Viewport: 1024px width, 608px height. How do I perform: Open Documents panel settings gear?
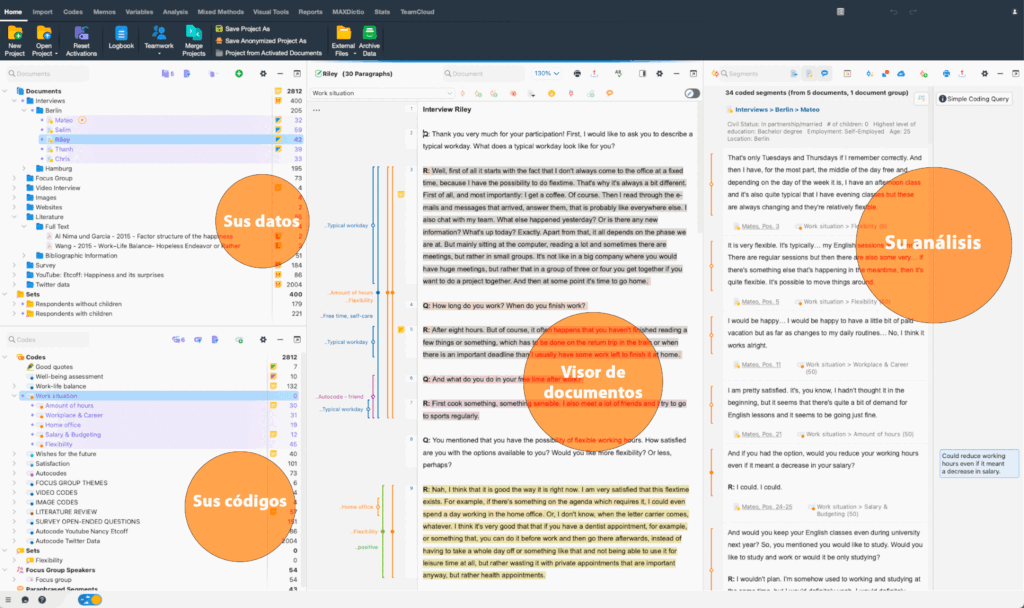(262, 74)
